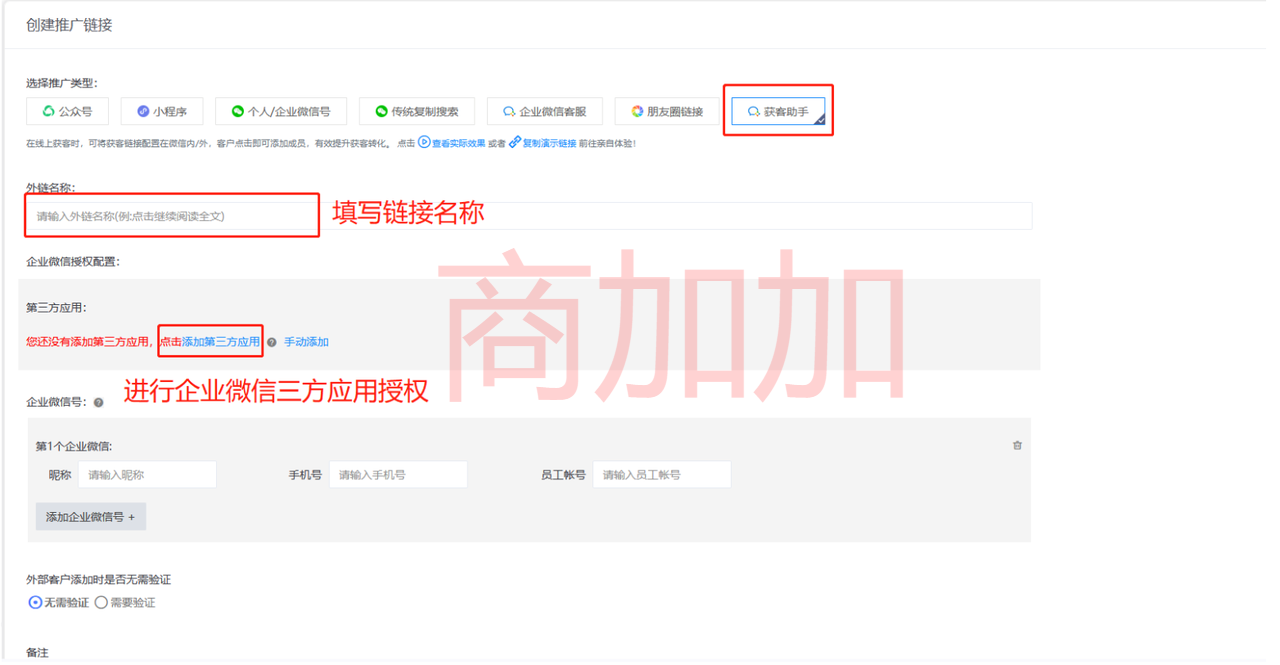Click the 昵称 input field
The width and height of the screenshot is (1280, 665).
coord(147,474)
